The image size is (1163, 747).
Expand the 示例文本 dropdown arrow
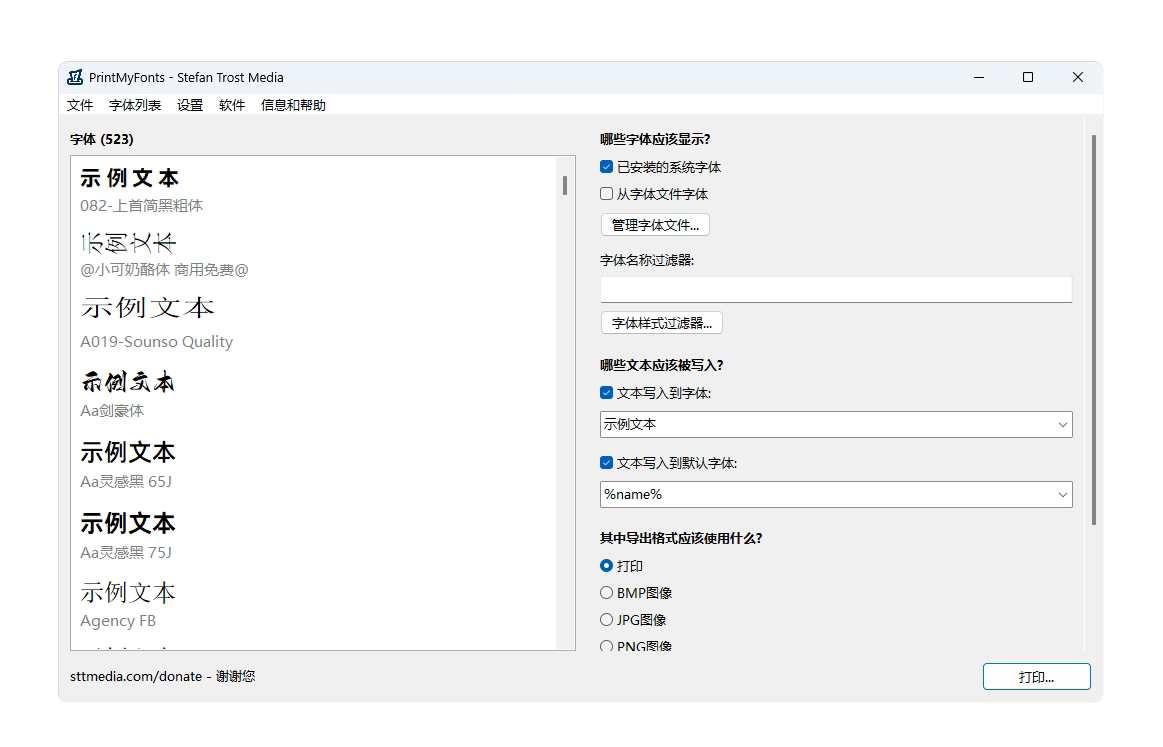[1062, 425]
